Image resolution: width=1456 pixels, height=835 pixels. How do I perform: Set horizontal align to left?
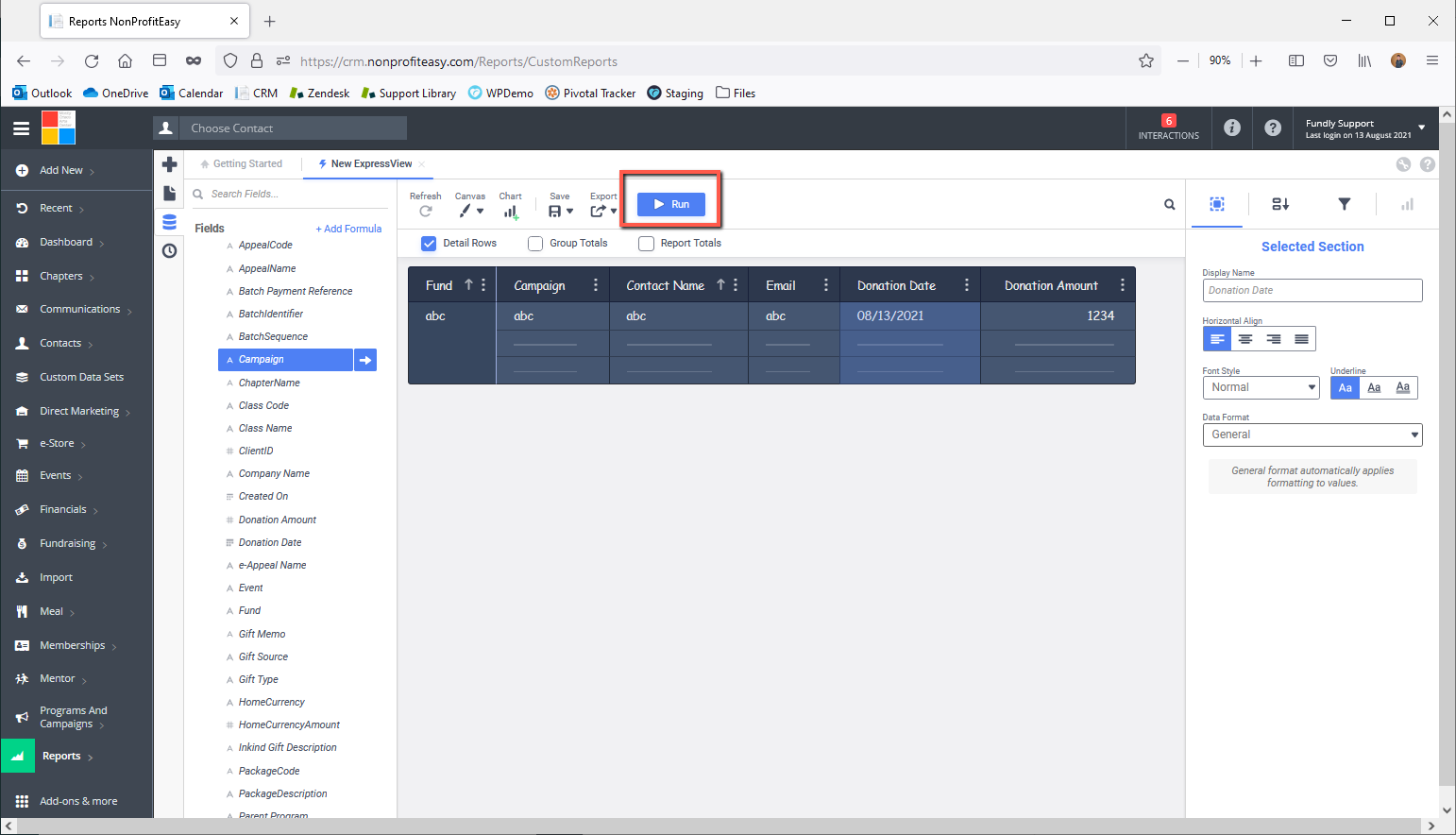coord(1217,339)
